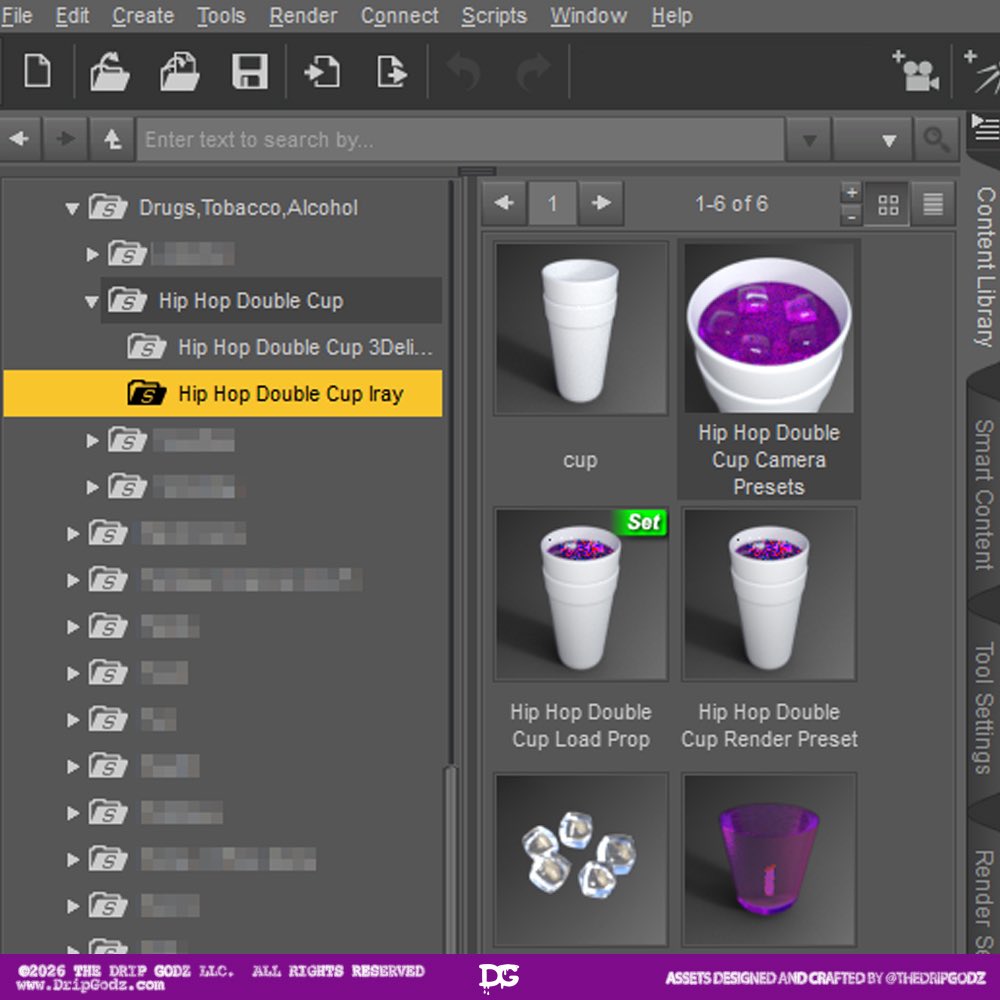Select the ice cubes thumbnail
The width and height of the screenshot is (1000, 1000).
[580, 860]
